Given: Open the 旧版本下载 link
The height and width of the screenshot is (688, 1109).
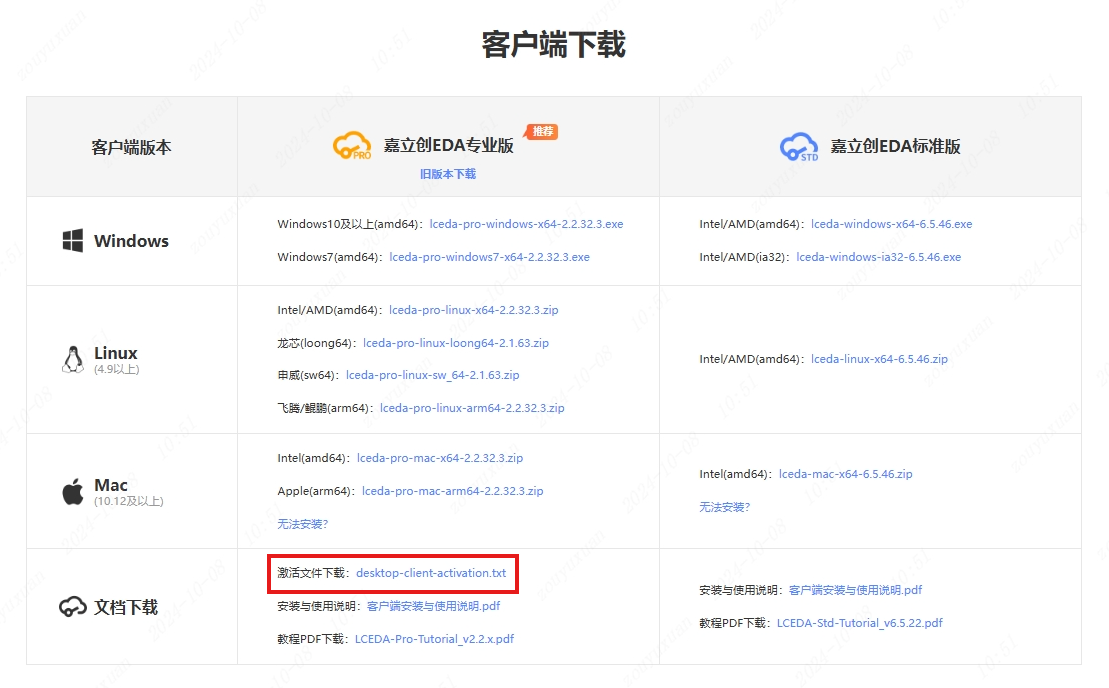Looking at the screenshot, I should [448, 174].
